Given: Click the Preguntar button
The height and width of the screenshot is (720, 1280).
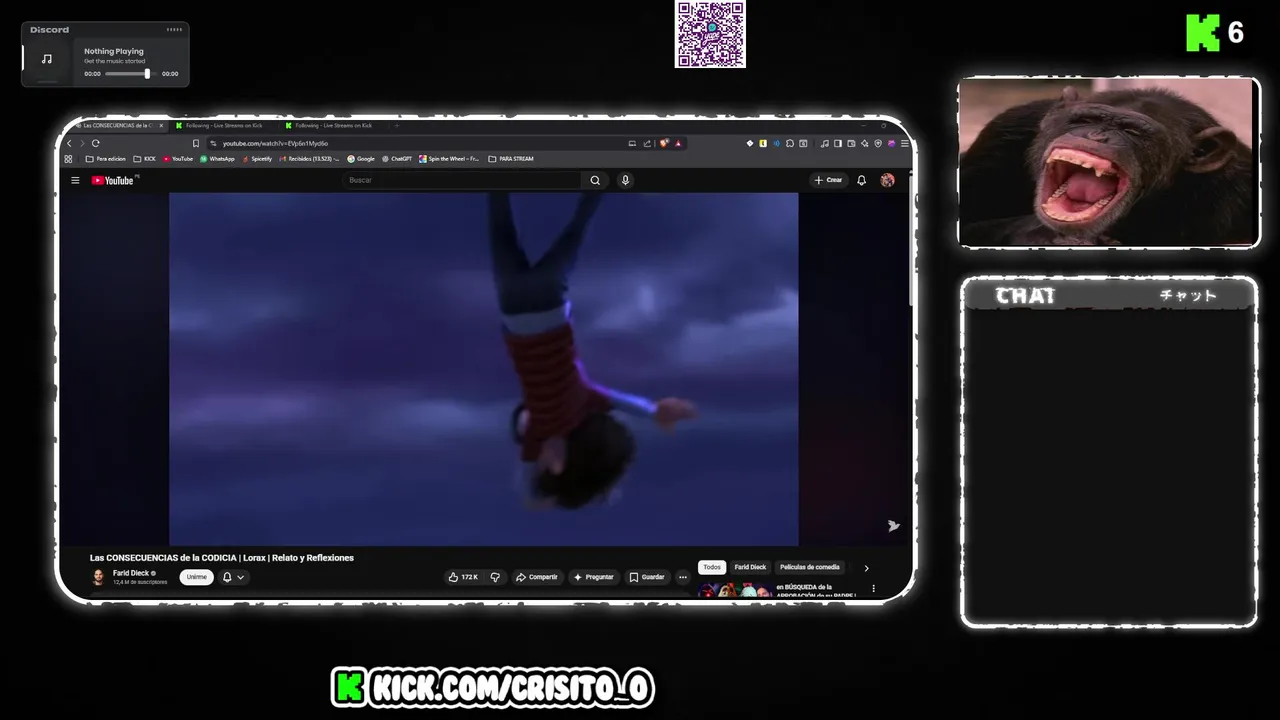Looking at the screenshot, I should tap(594, 577).
